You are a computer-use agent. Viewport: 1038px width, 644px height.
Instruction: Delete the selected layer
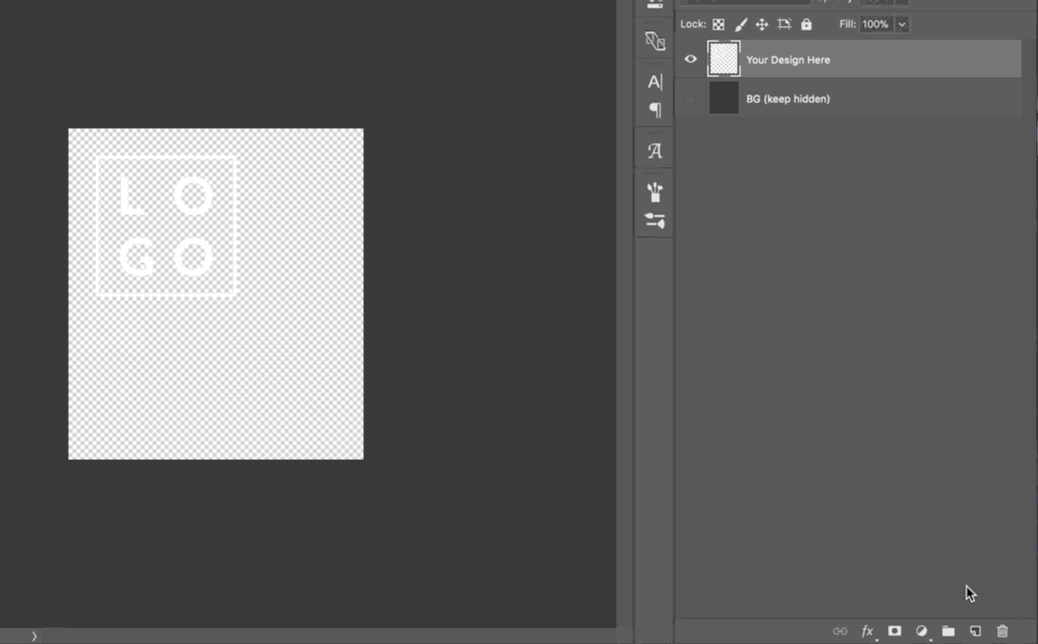(1002, 631)
